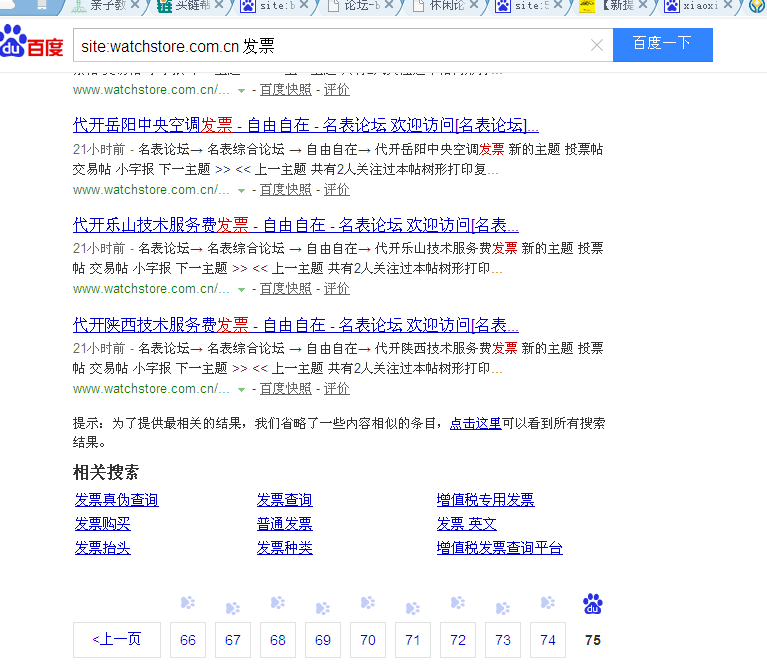
Task: Go to results page 67
Action: click(x=233, y=640)
